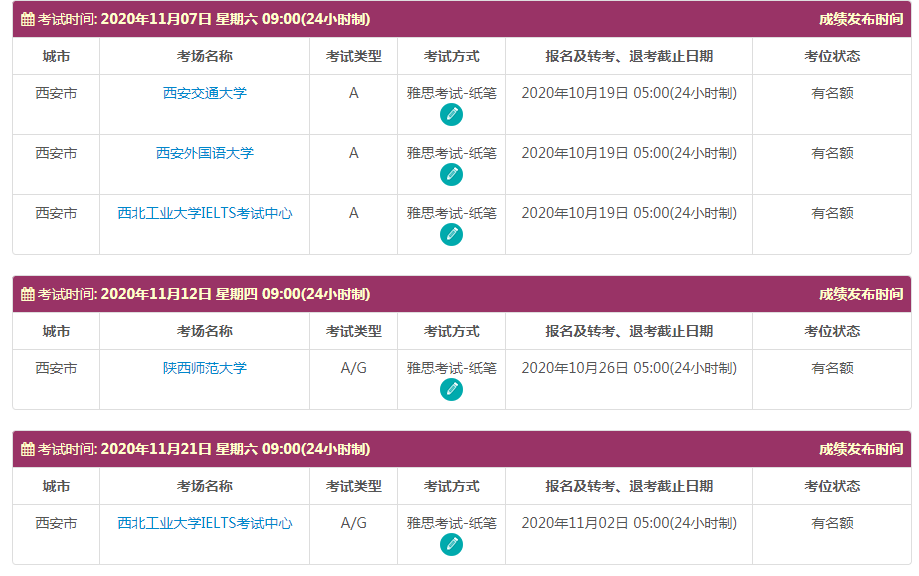
Task: Click 雅思考试-纸笔 in the 陕西师范大学 row
Action: pyautogui.click(x=451, y=368)
